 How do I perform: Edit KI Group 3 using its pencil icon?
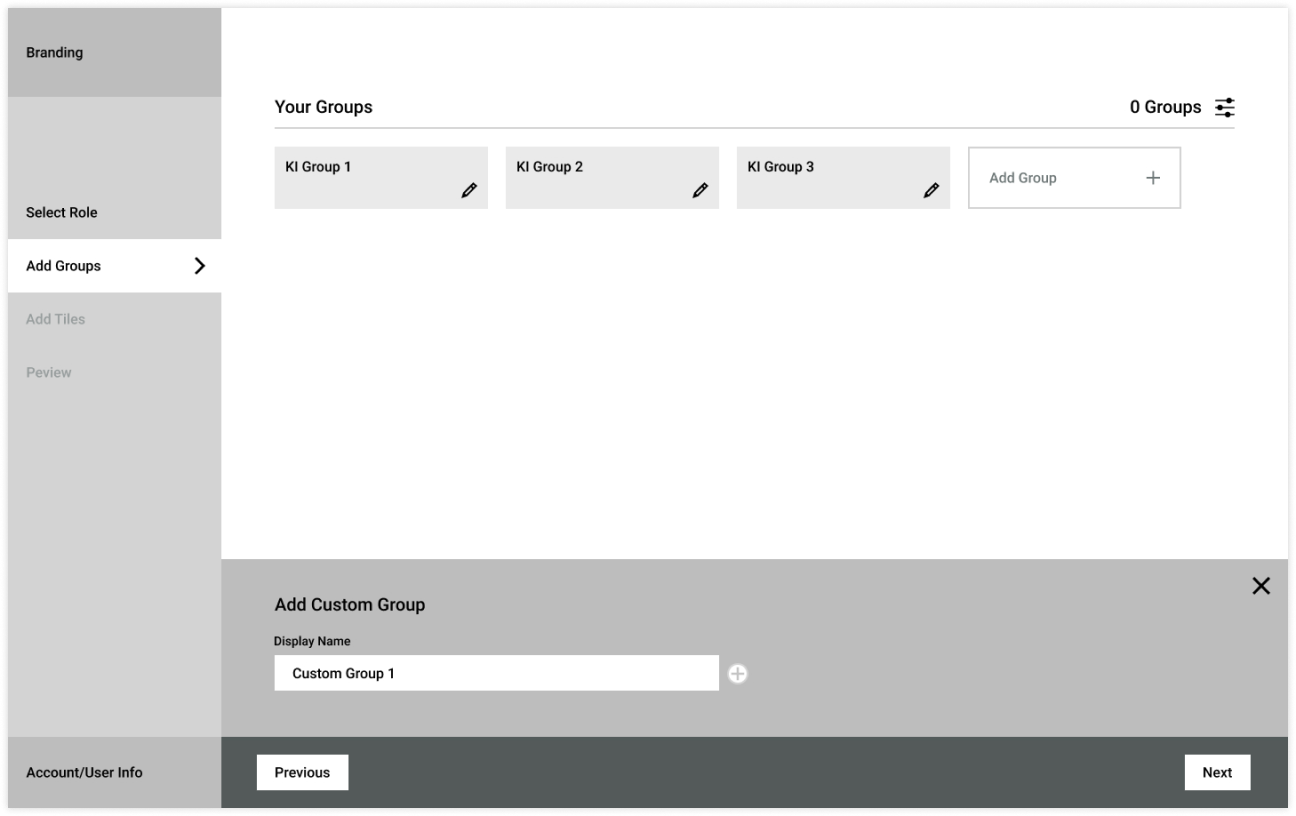[931, 189]
